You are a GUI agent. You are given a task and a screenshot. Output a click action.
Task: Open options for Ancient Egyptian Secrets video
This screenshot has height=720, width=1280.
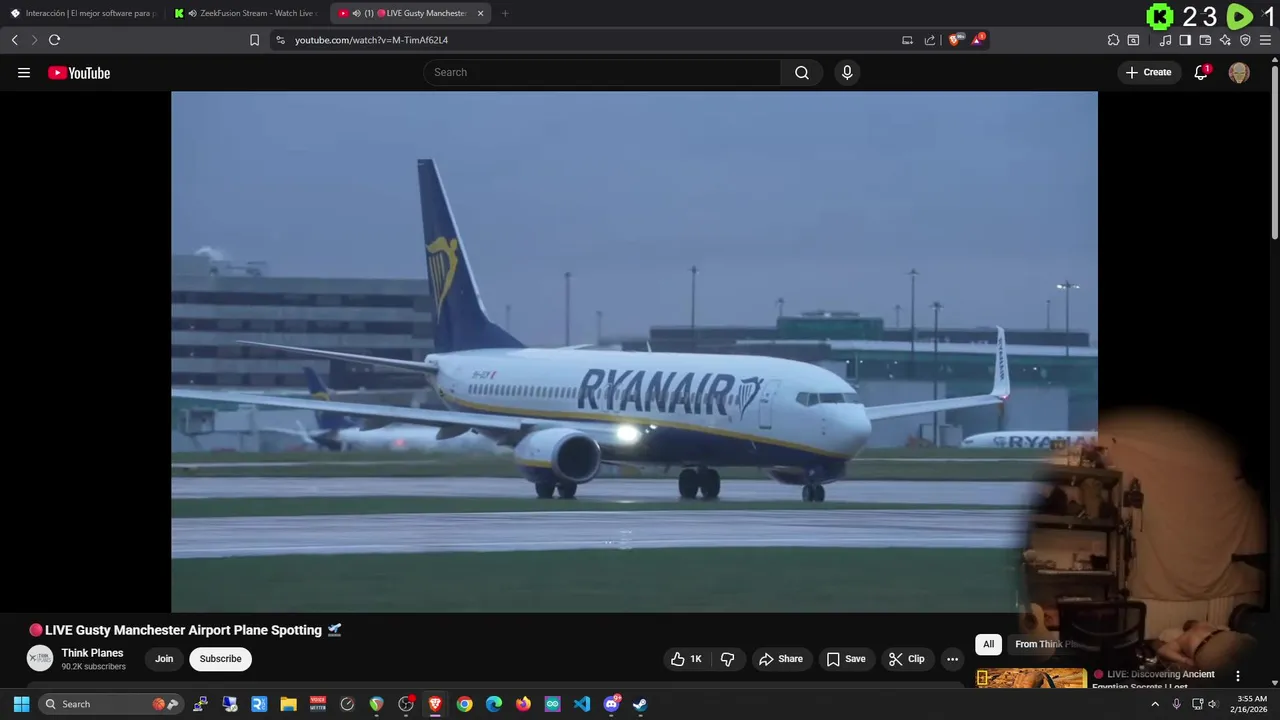(x=1237, y=676)
